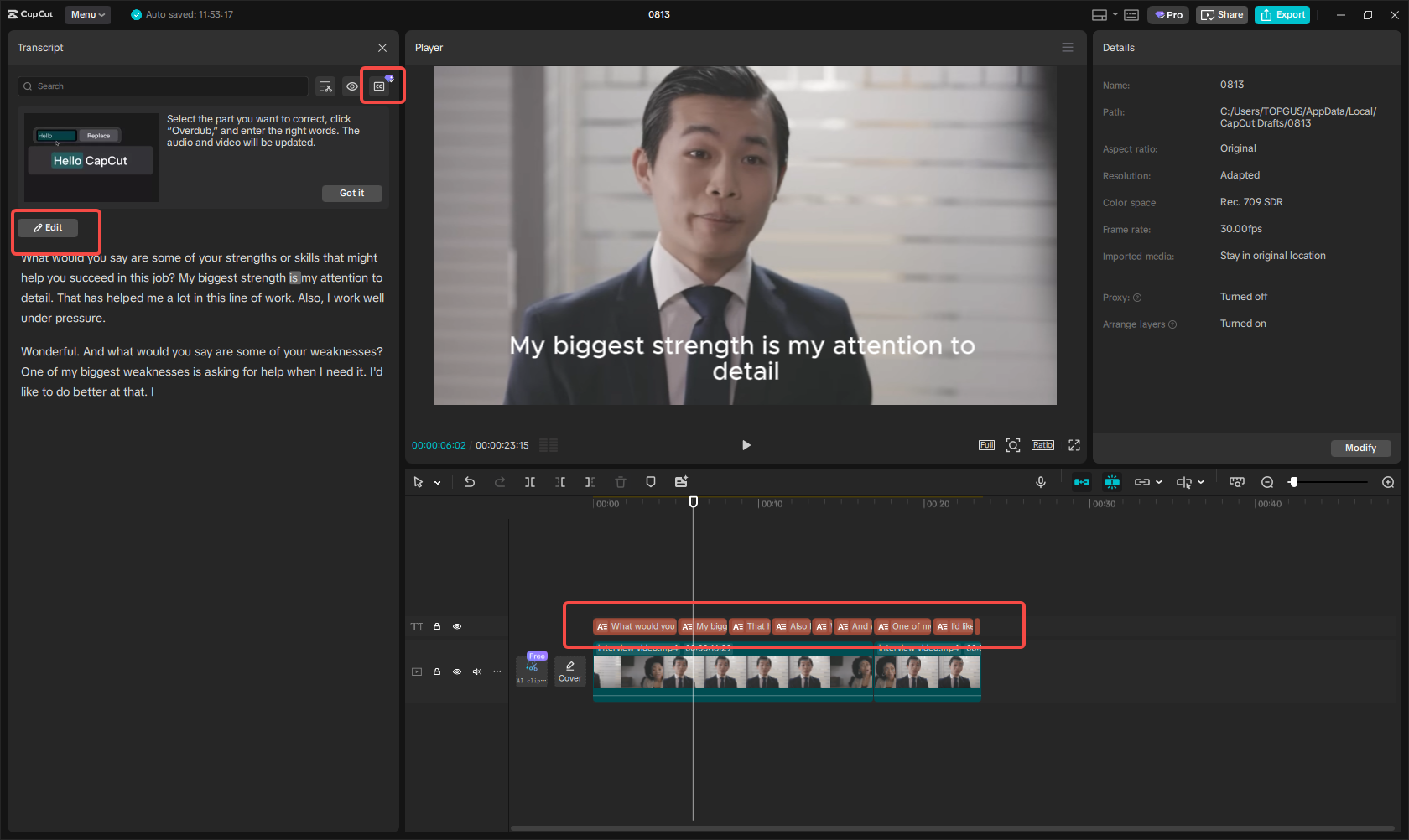1409x840 pixels.
Task: Disable auto ripple editing
Action: pyautogui.click(x=1082, y=482)
